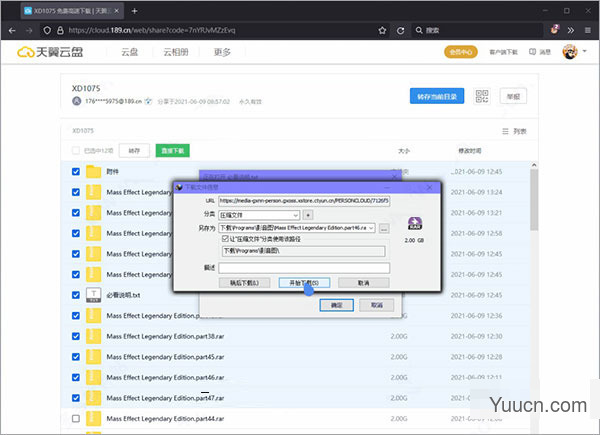Uncheck the part45.rar checkbox

pyautogui.click(x=76, y=357)
